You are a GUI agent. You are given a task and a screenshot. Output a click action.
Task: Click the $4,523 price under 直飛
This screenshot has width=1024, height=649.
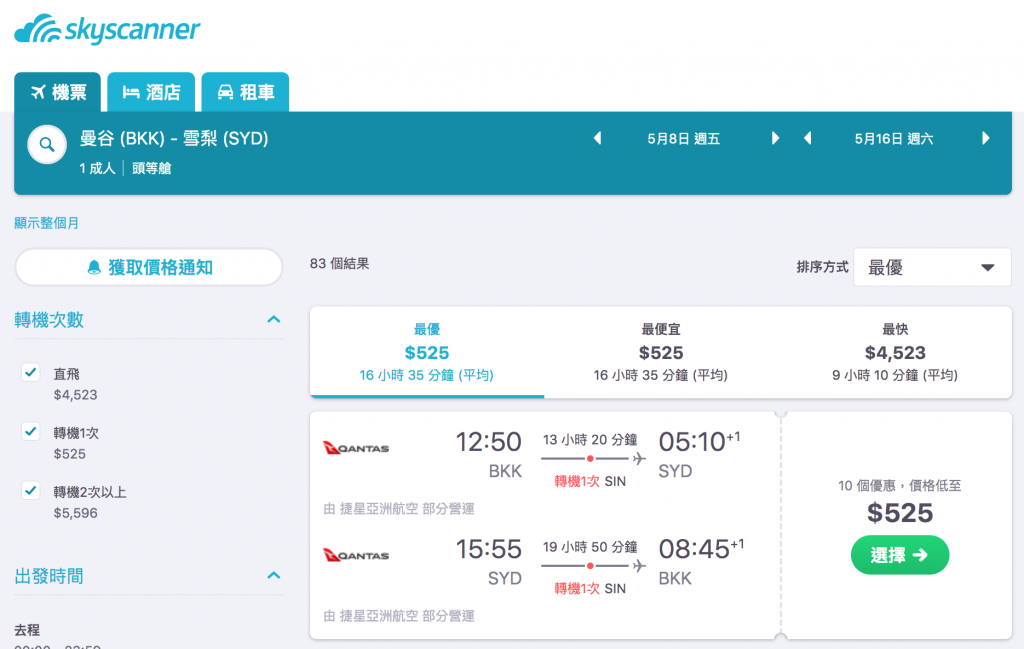[76, 395]
